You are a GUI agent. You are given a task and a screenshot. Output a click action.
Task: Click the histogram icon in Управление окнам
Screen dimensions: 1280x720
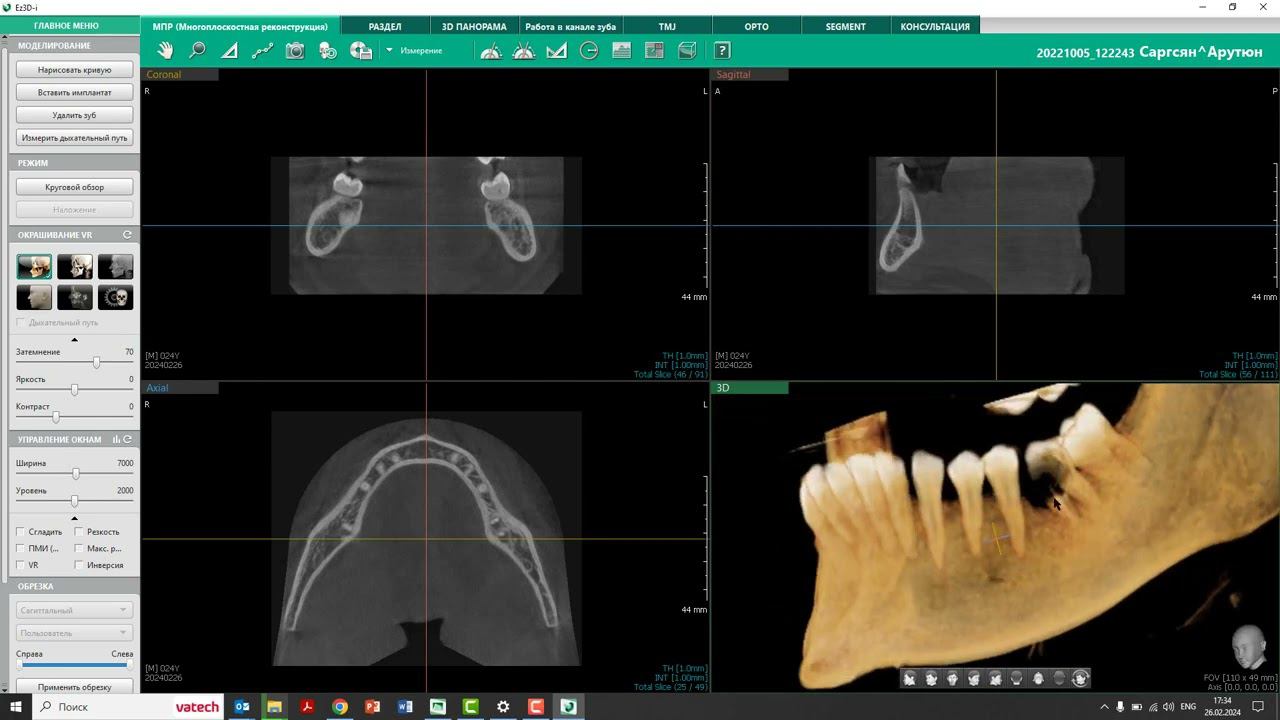[x=116, y=439]
